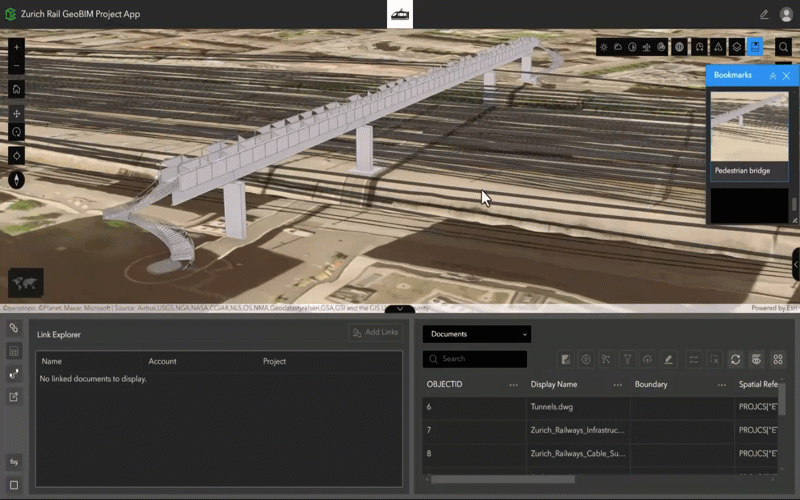Click the table Search input field
Screen dimensions: 800x500
(x=475, y=359)
